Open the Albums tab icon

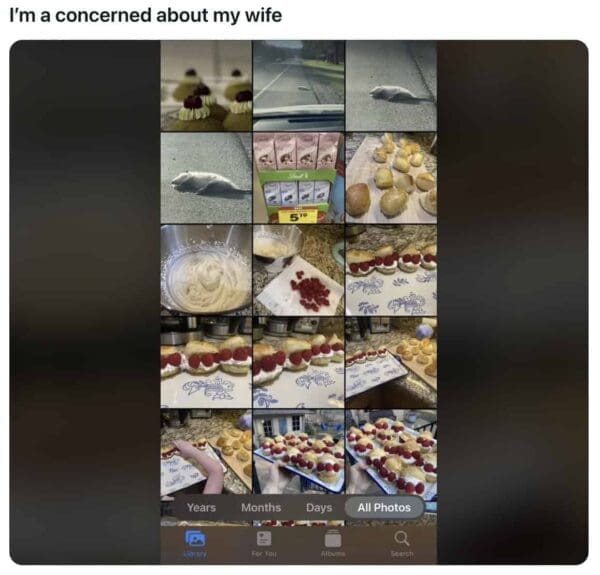pyautogui.click(x=333, y=539)
